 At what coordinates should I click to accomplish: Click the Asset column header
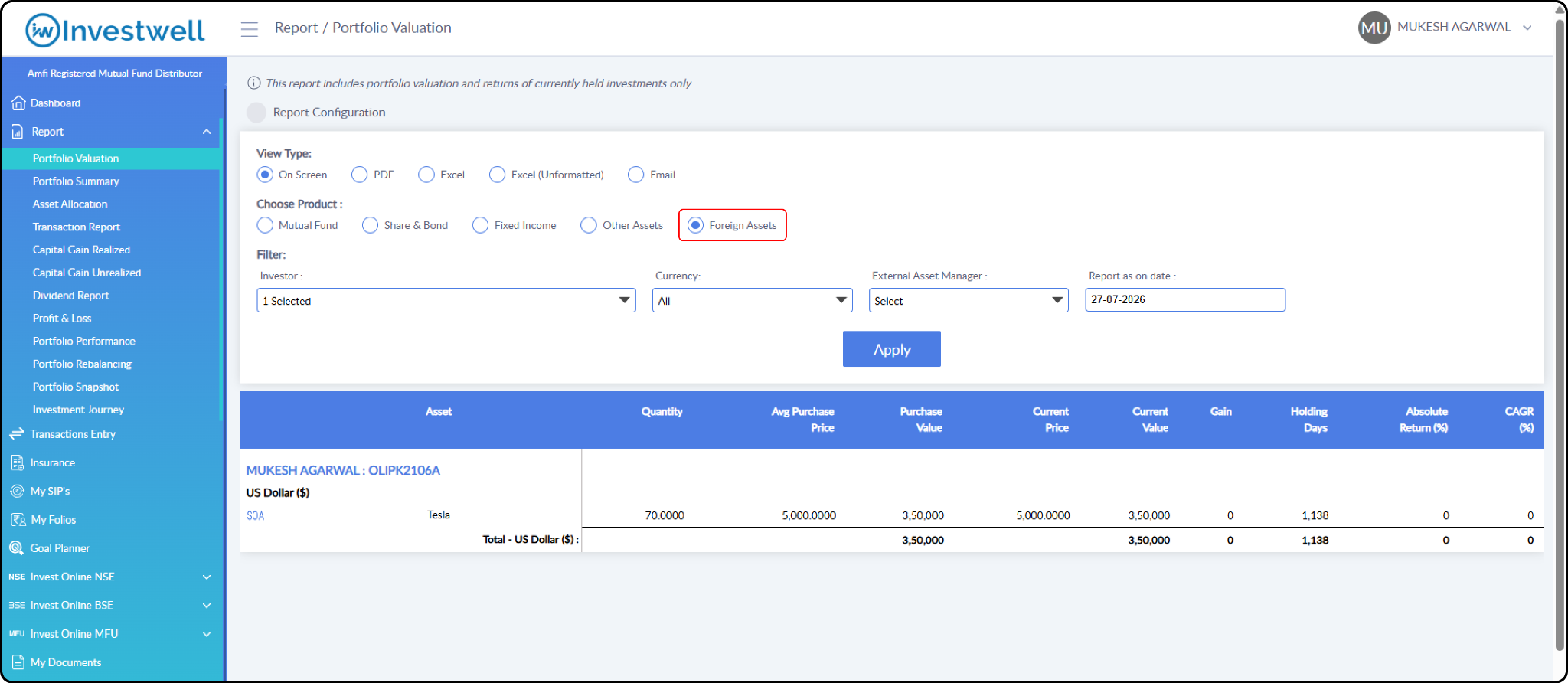pyautogui.click(x=439, y=412)
